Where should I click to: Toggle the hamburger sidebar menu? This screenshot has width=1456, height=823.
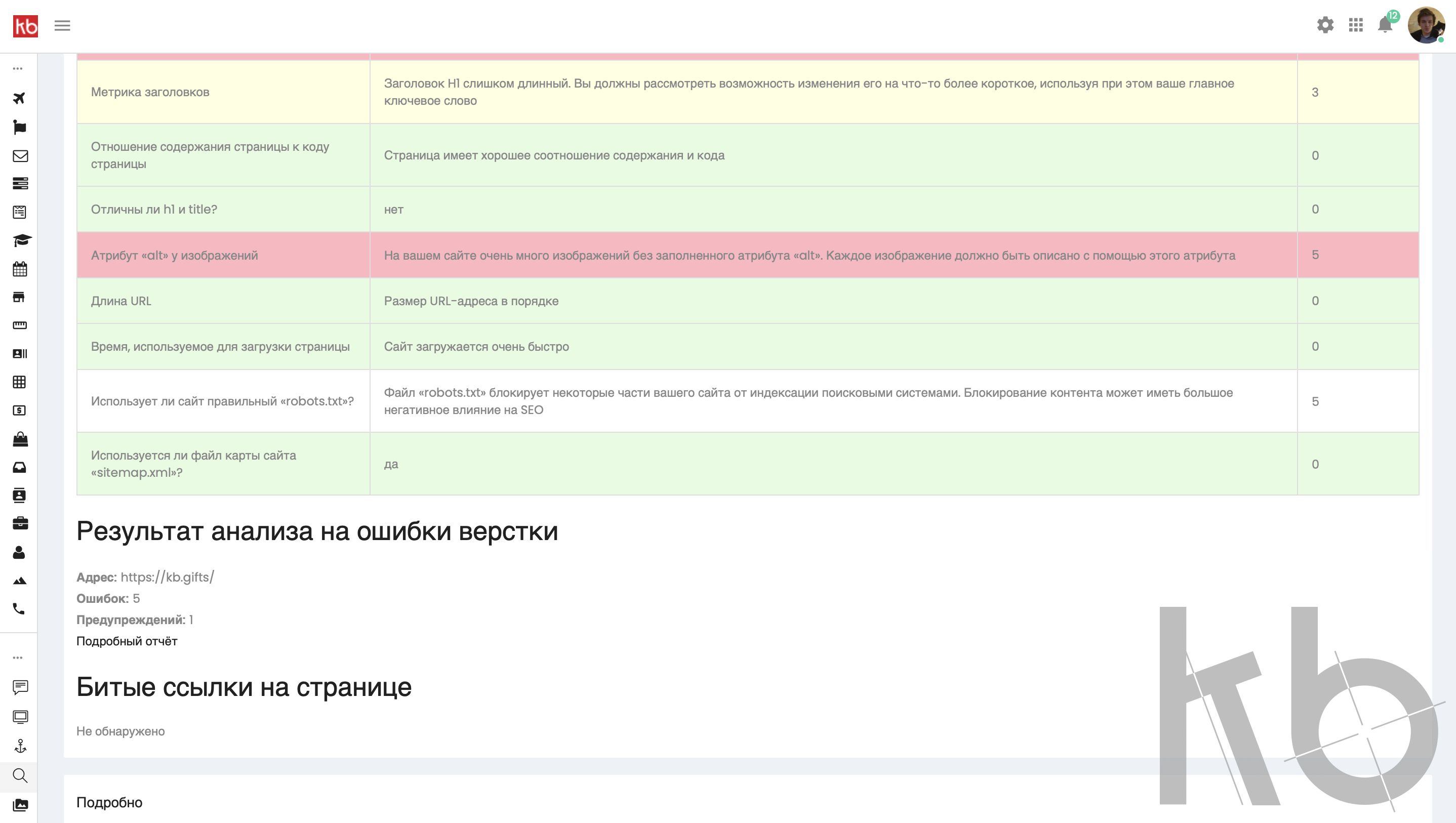(x=62, y=26)
